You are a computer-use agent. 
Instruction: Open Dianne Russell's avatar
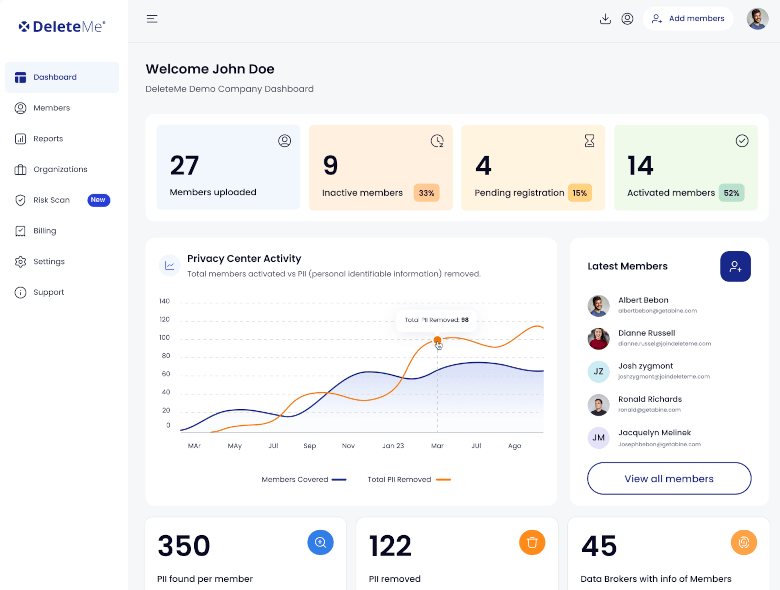coord(598,339)
